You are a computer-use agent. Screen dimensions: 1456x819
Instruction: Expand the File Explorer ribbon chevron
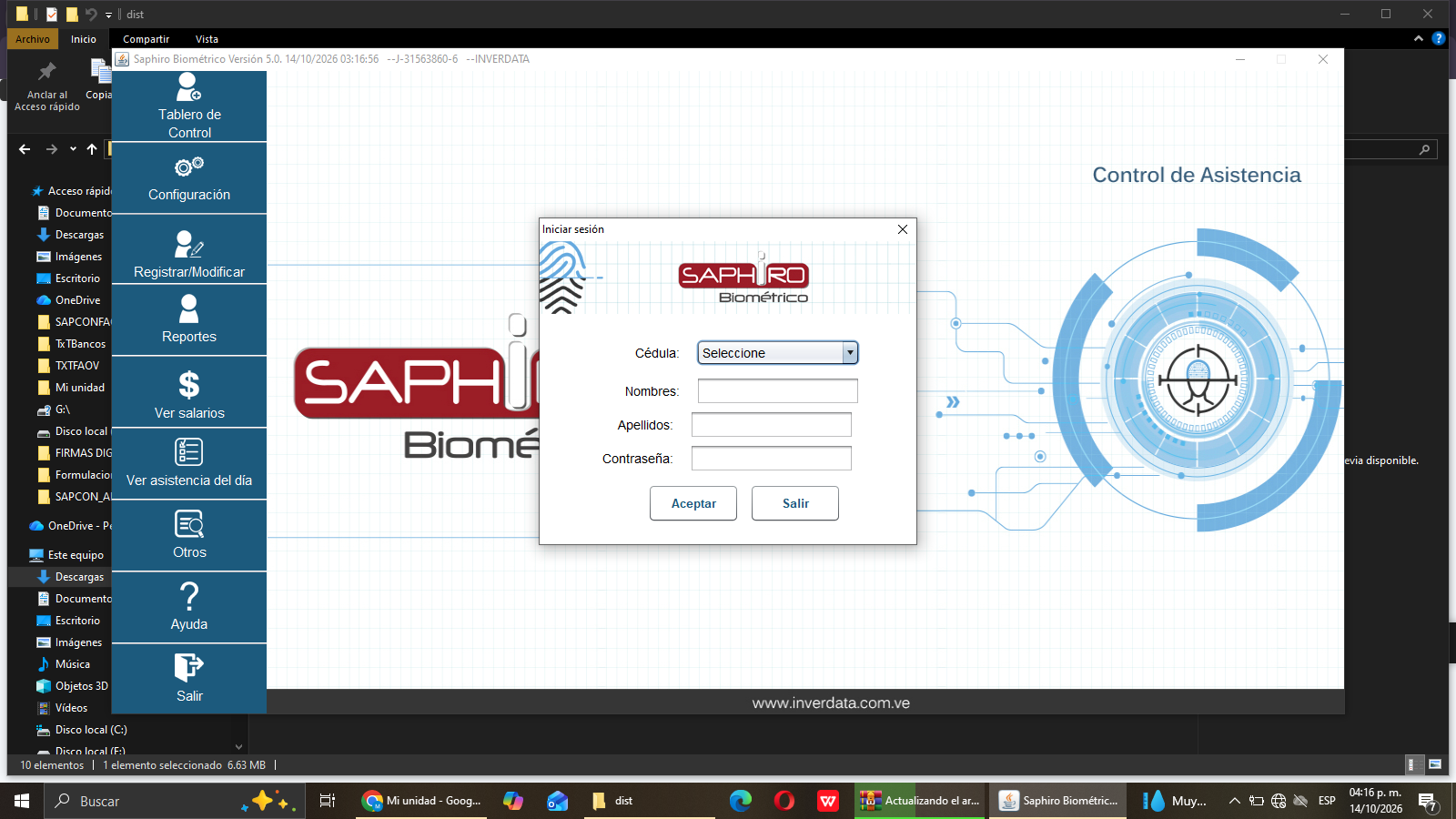click(x=1419, y=39)
